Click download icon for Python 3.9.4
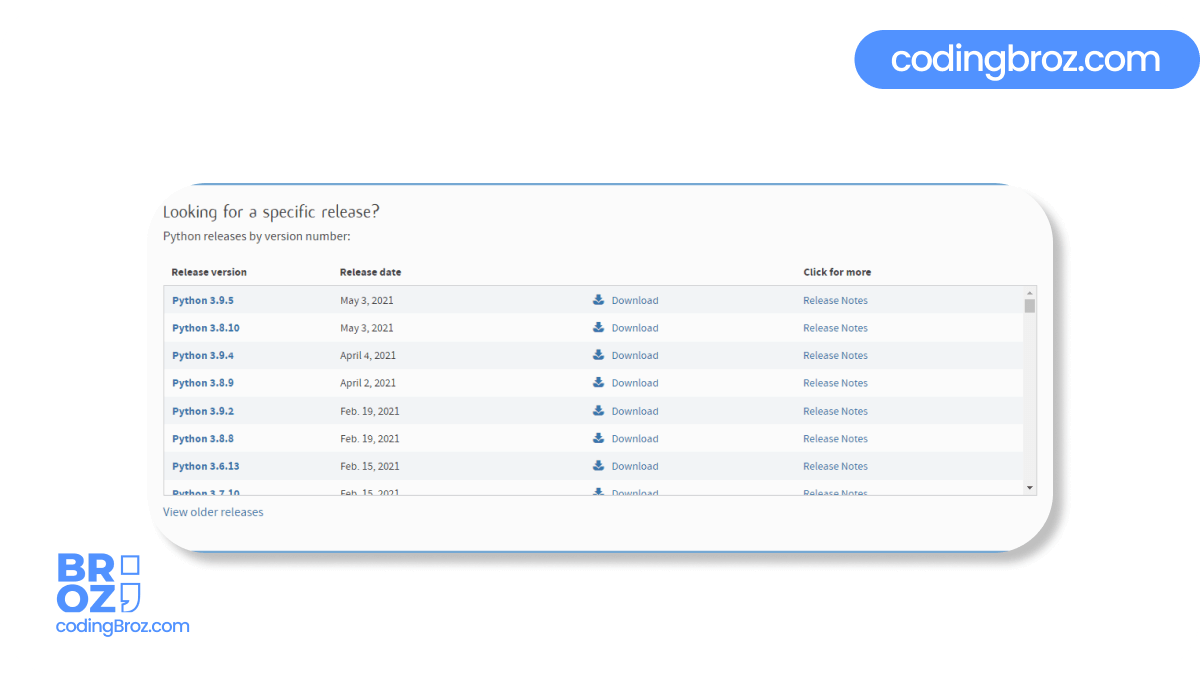Screen dimensions: 1200x675 tap(598, 354)
